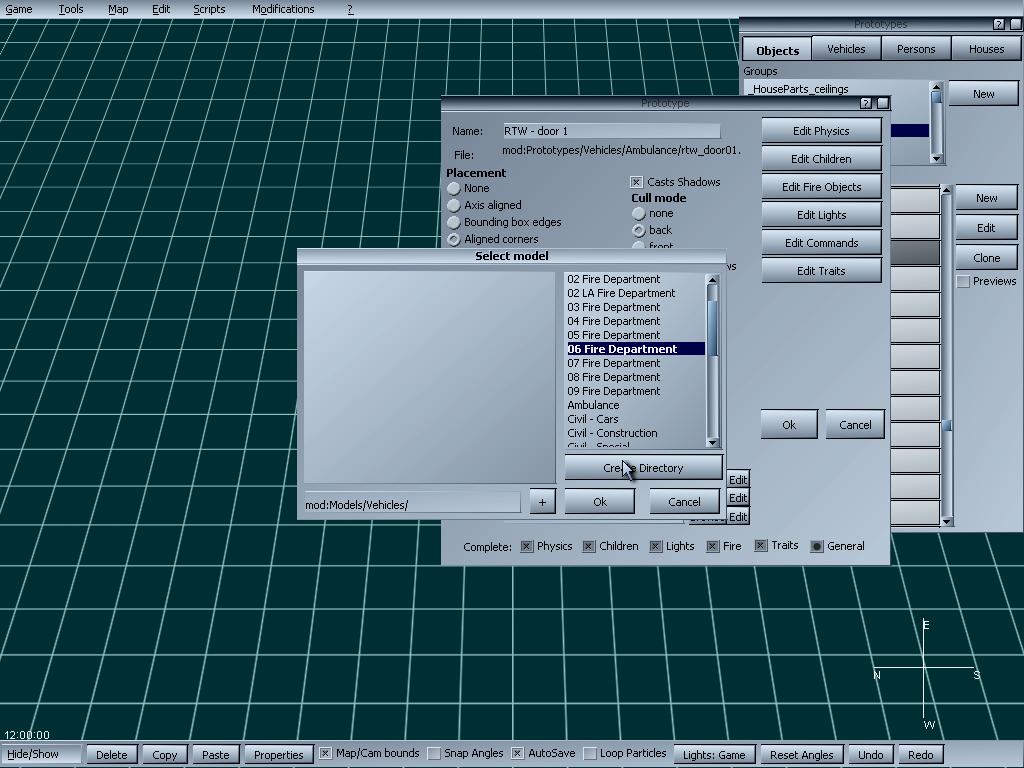
Task: Set Cull mode to none
Action: click(x=639, y=214)
